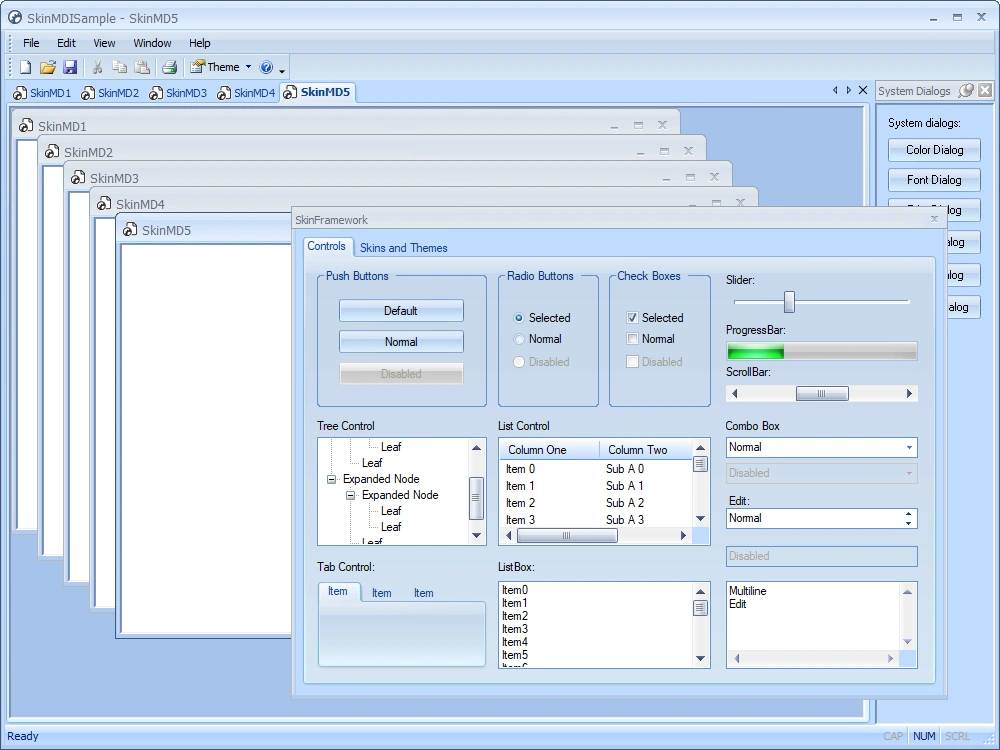Click the Open folder toolbar icon
This screenshot has width=1000, height=750.
tap(48, 67)
